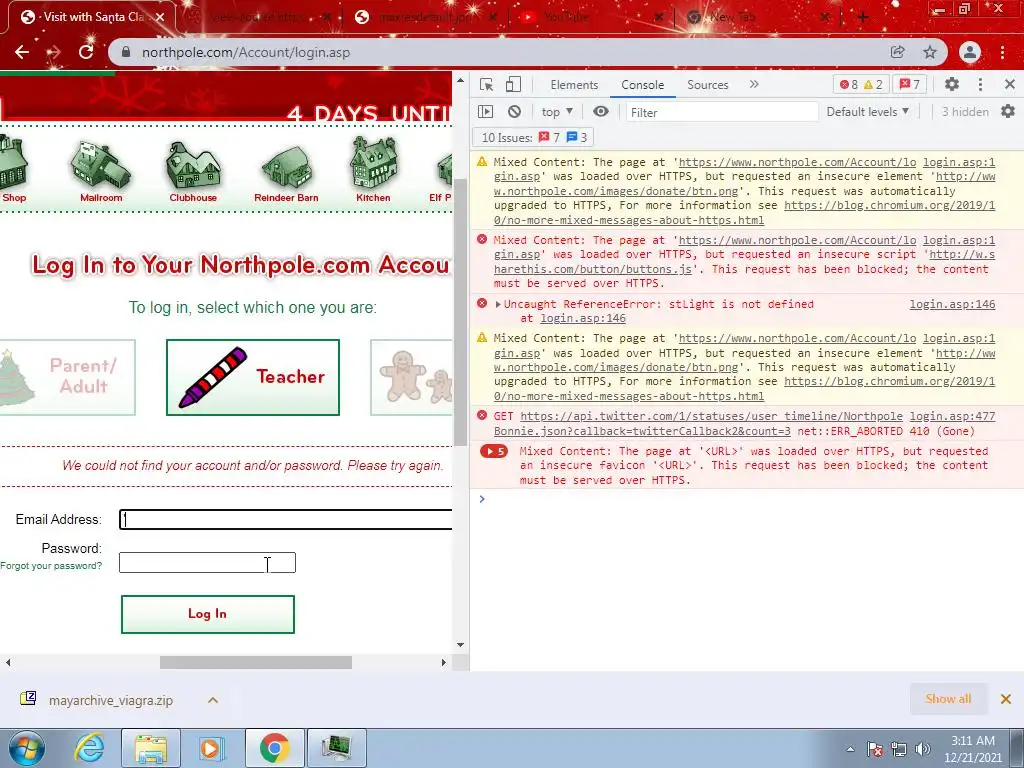Click Forgot your password link

[51, 566]
